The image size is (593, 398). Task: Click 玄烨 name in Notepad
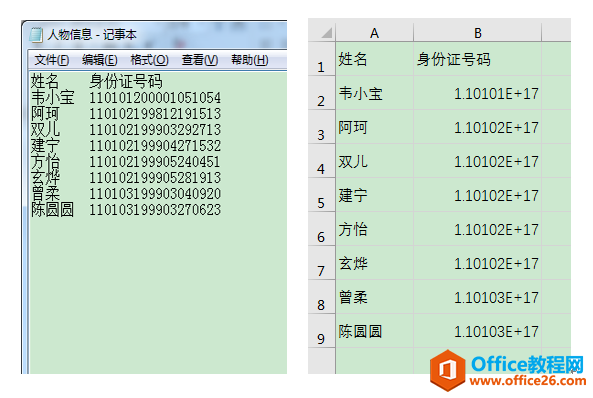tap(45, 177)
